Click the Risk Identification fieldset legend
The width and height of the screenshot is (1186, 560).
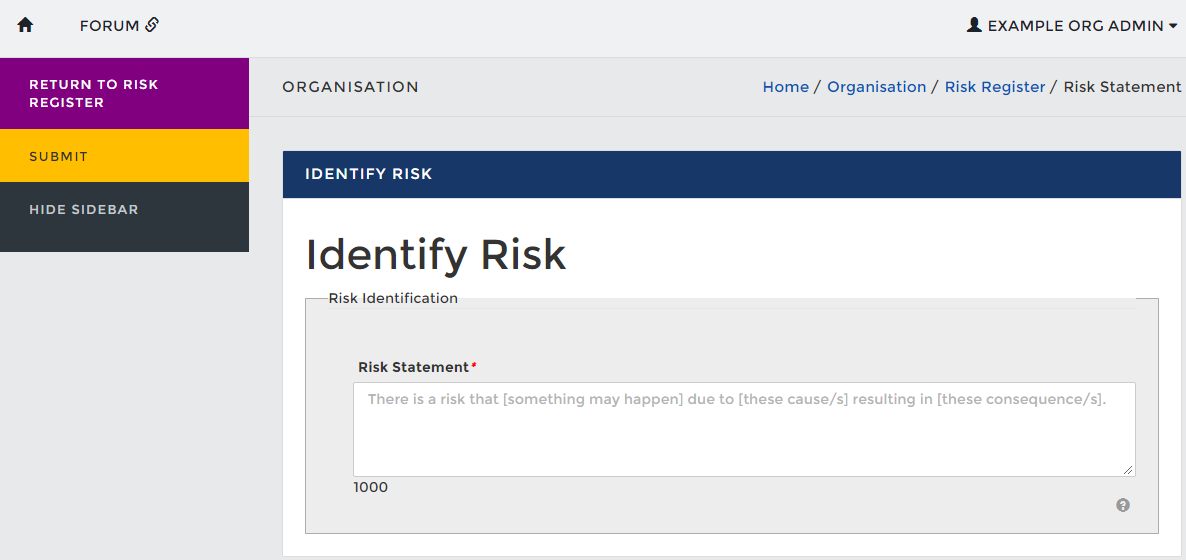pos(393,298)
